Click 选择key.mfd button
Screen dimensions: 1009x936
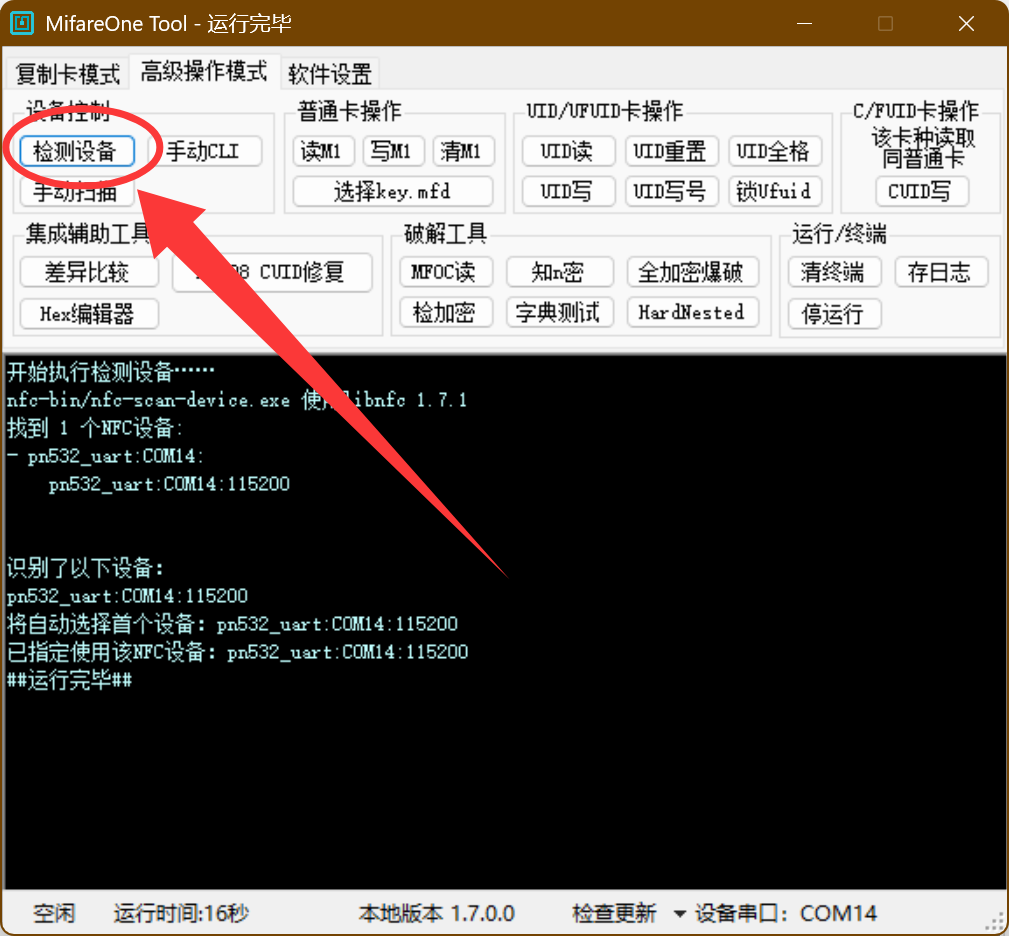[393, 191]
